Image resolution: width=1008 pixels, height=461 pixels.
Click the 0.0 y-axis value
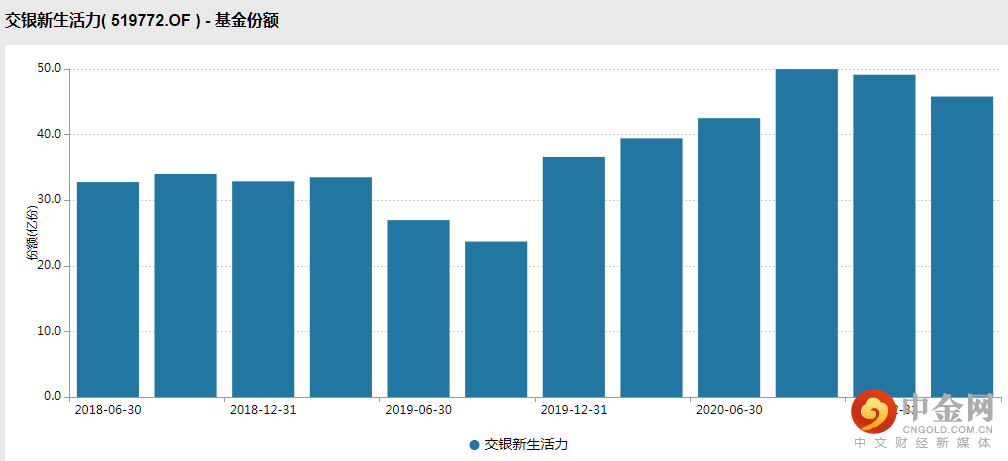[x=53, y=396]
